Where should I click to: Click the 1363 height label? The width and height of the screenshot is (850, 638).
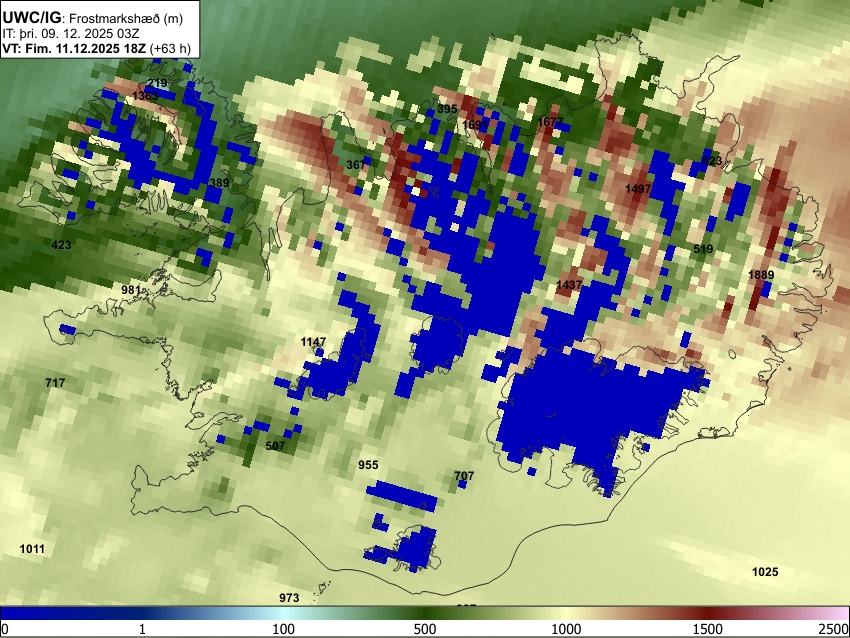[145, 96]
